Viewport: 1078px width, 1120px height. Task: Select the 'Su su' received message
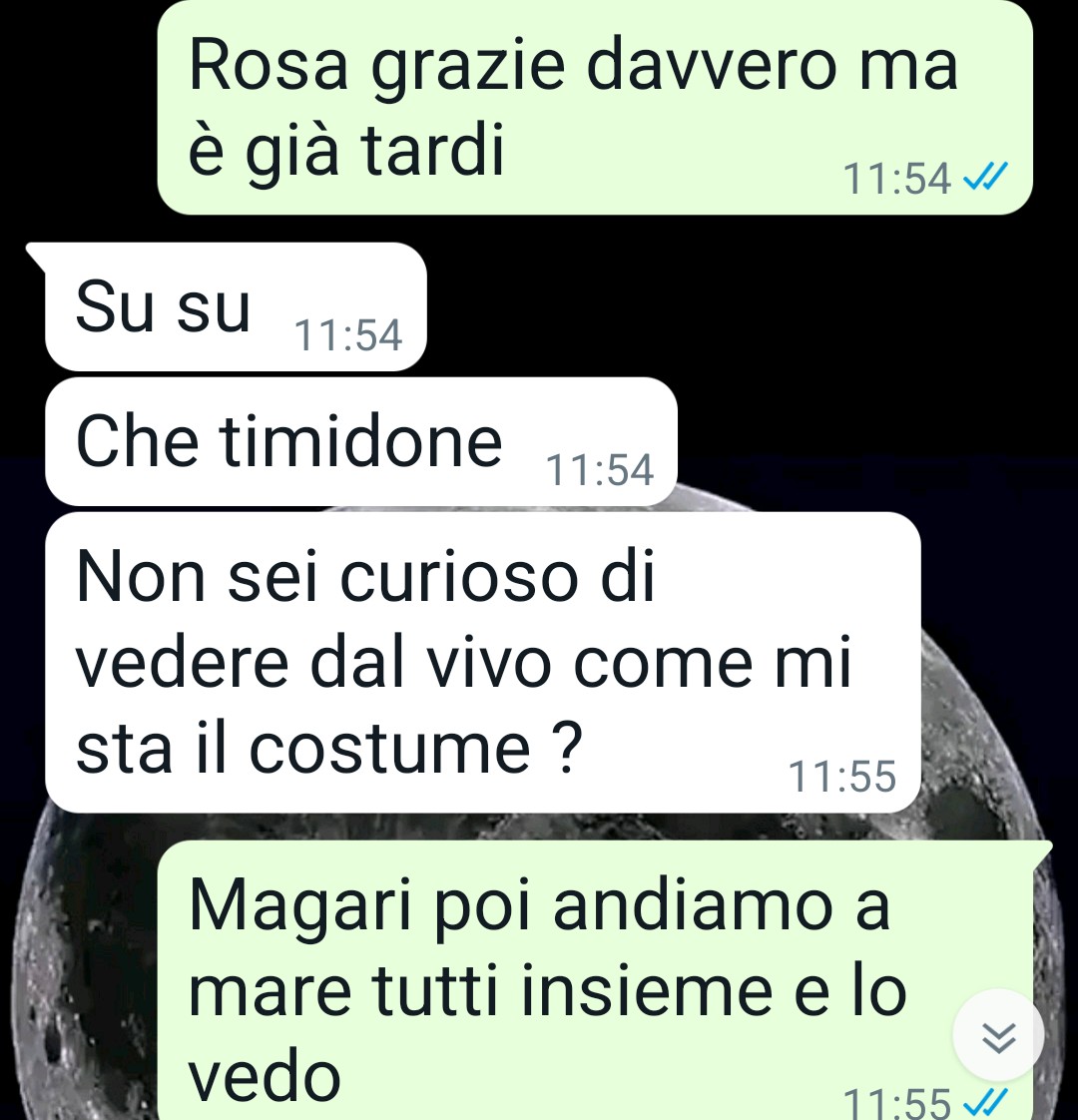236,306
